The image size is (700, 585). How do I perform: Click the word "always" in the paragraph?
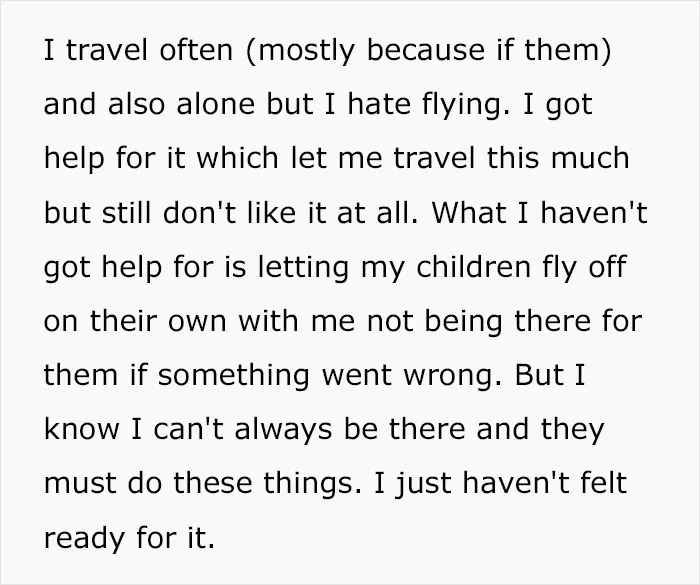coord(283,431)
